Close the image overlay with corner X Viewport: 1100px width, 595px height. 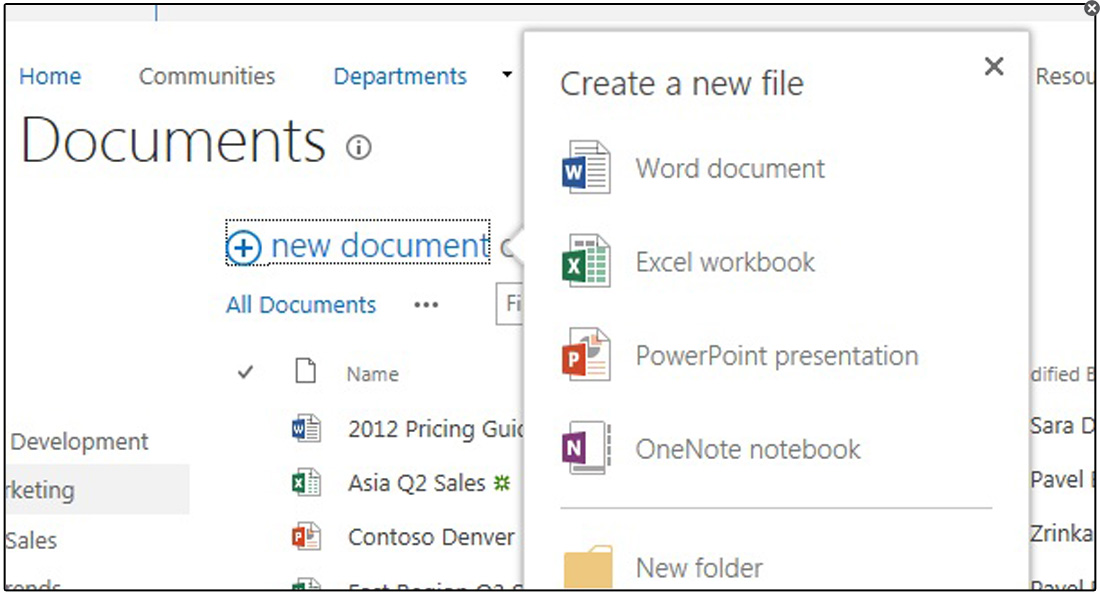[1092, 9]
